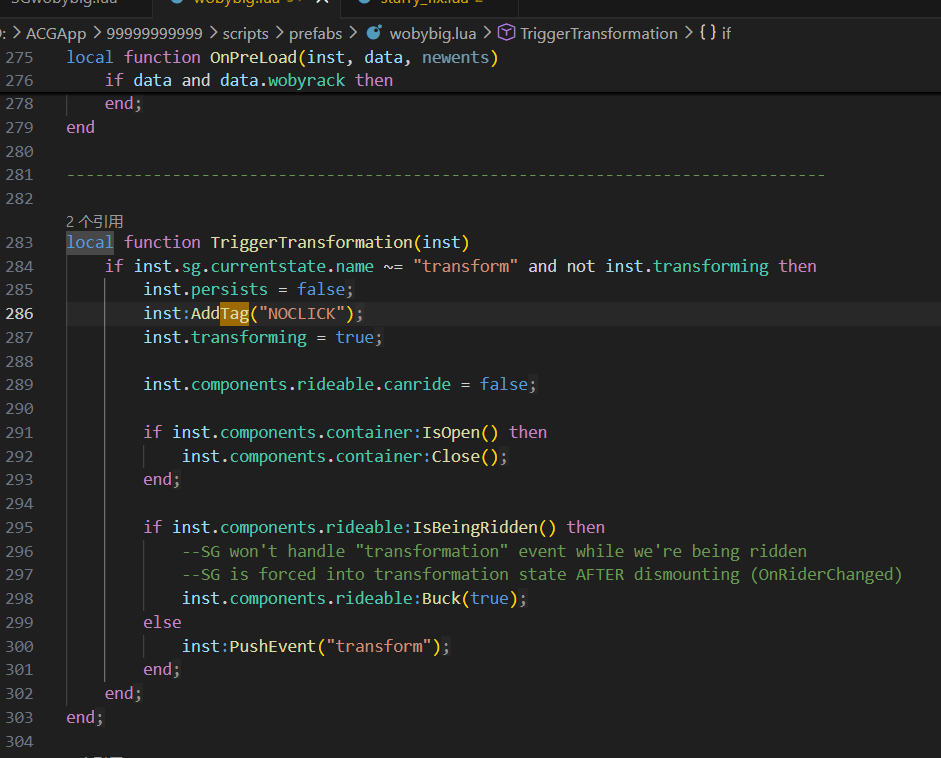
Task: Select line 286 via its line number
Action: coord(20,314)
